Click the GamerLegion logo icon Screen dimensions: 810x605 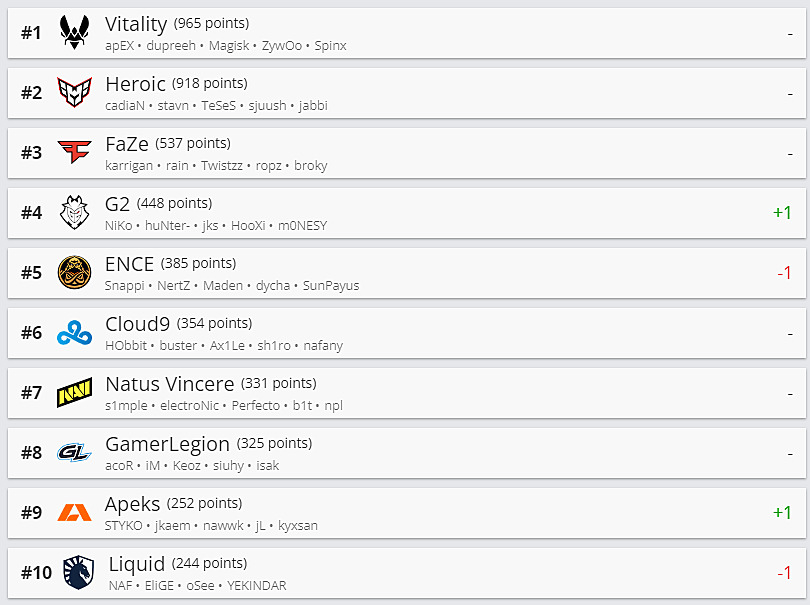74,453
